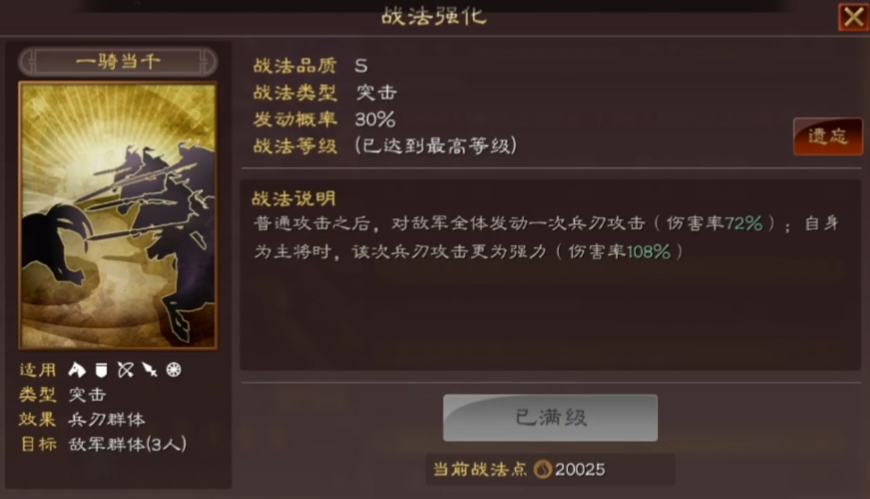Click the 已满级 max level button
Viewport: 870px width, 499px height.
tap(550, 418)
